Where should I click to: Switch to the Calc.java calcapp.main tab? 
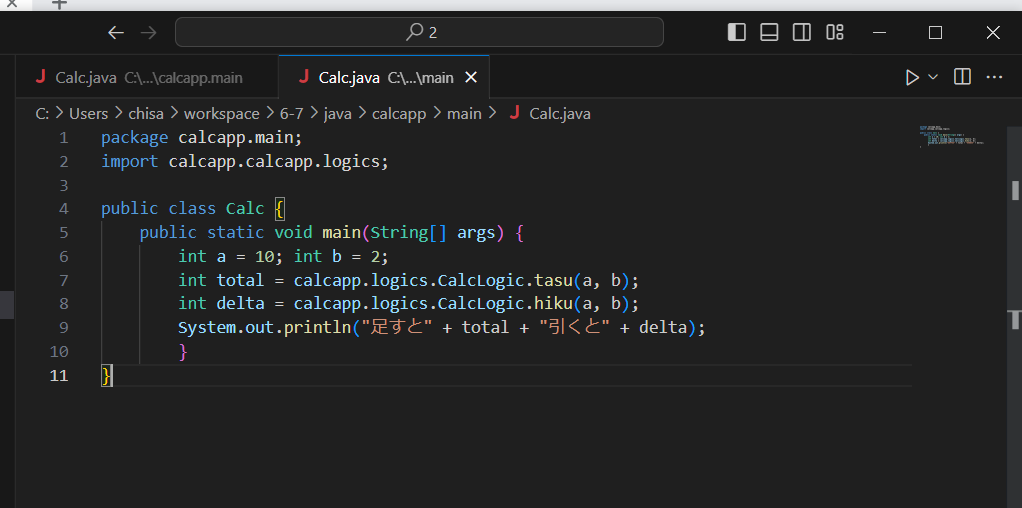140,77
